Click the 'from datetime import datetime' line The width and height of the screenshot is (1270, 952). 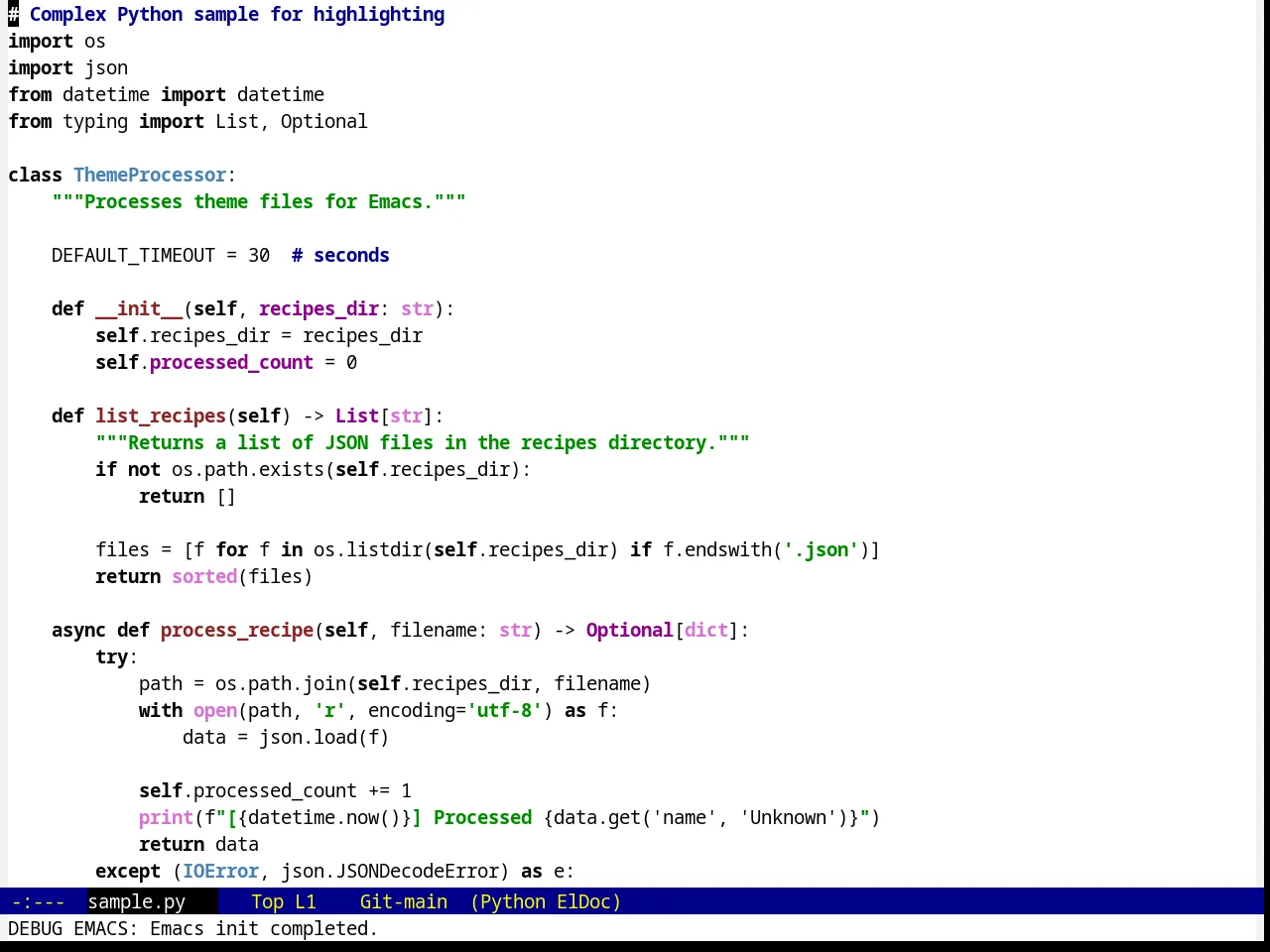(x=167, y=94)
